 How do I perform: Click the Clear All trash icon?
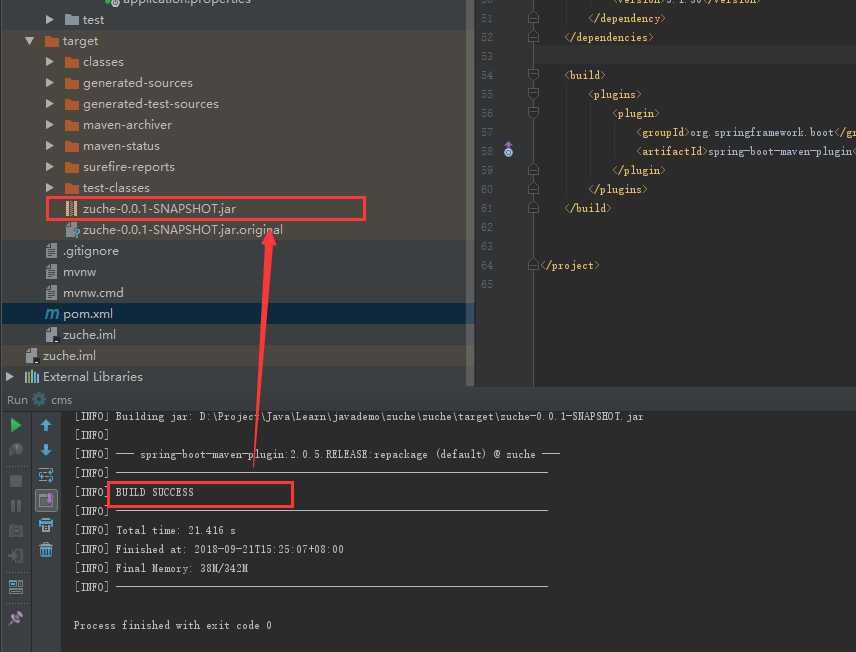46,549
